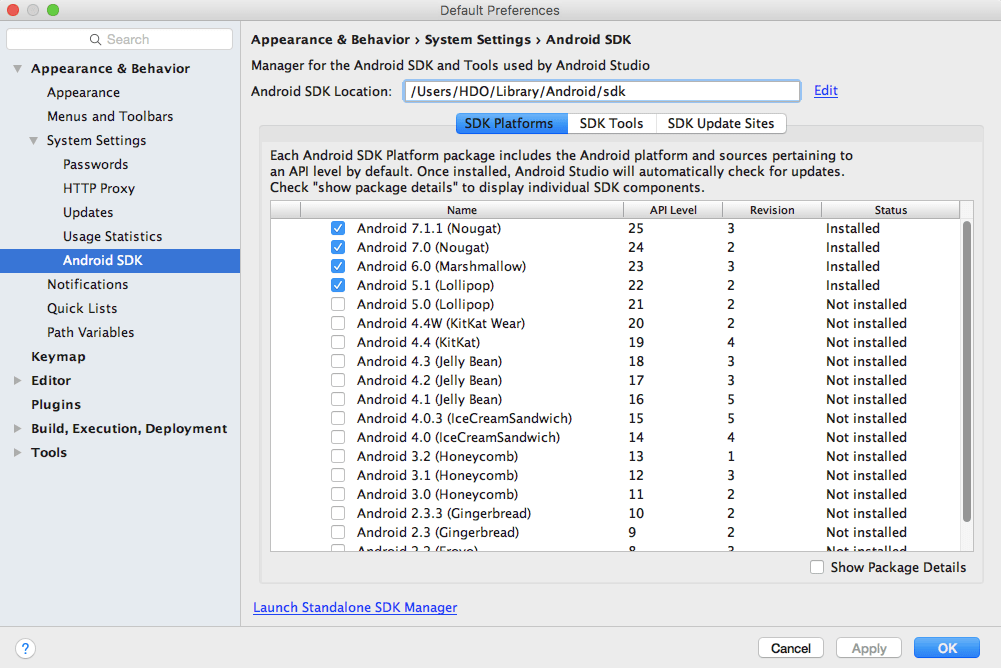
Task: Open the SDK Update Sites tab
Action: 721,123
